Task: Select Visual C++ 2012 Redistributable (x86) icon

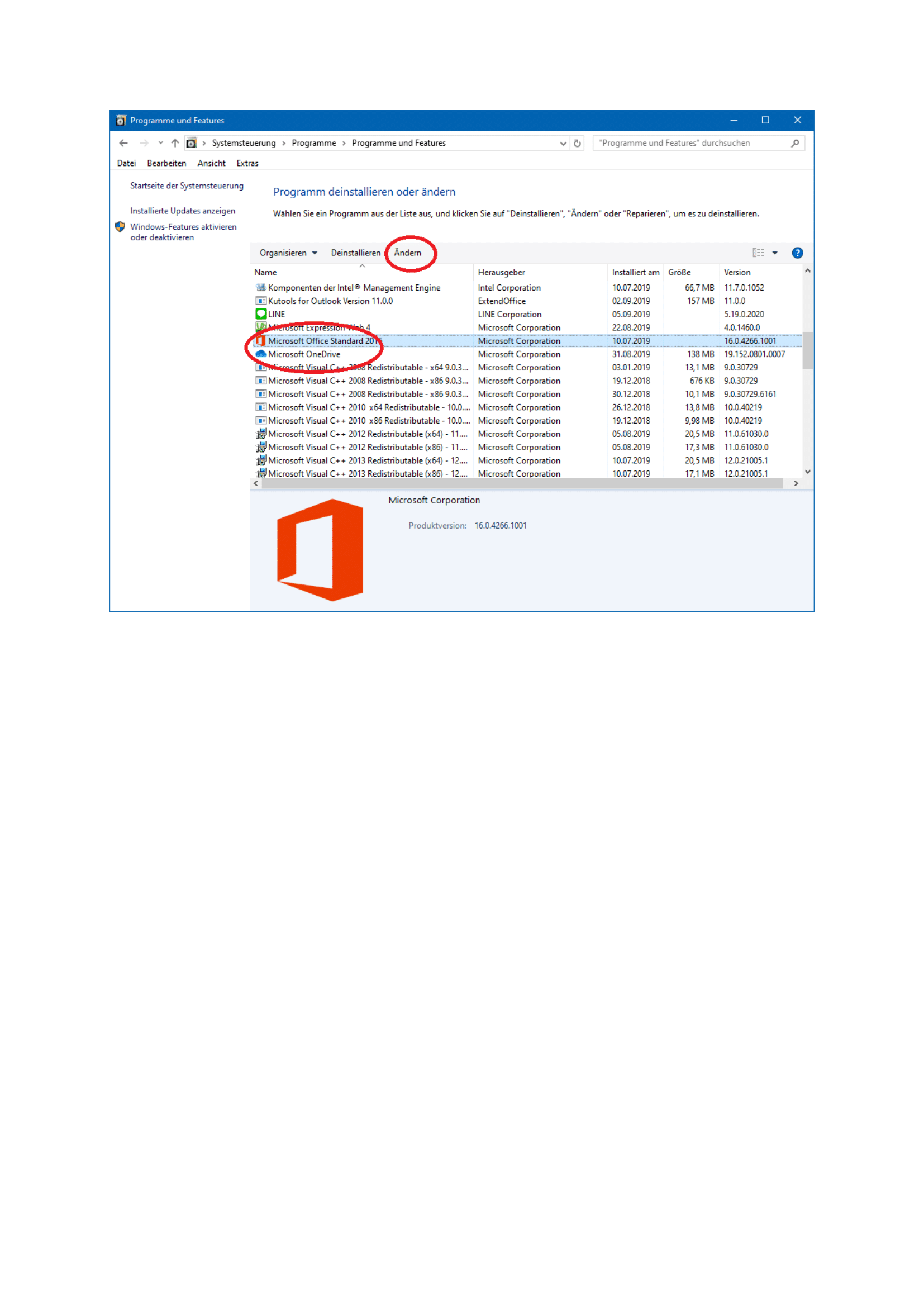Action: click(260, 448)
